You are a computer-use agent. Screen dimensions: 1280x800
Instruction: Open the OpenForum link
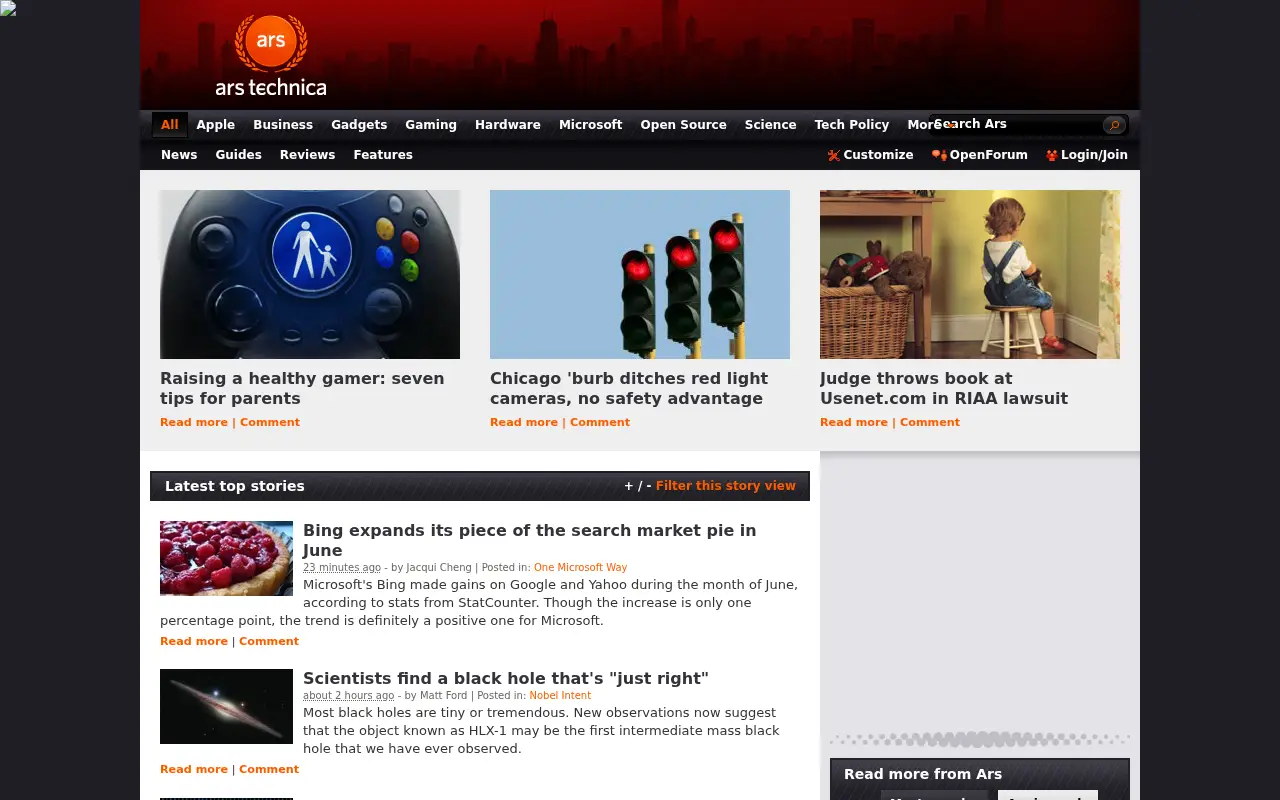(988, 155)
